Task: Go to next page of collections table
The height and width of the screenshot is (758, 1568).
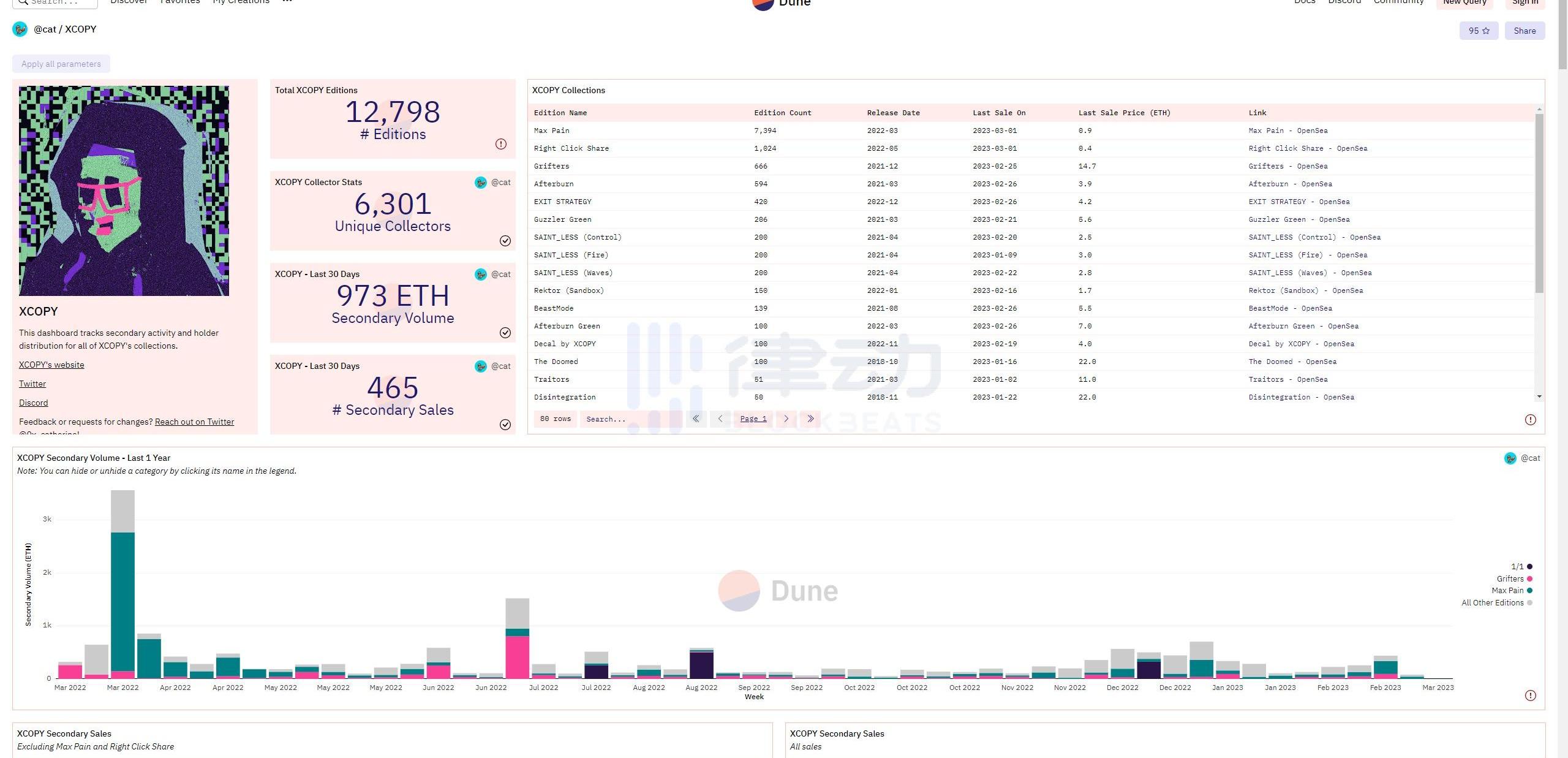Action: (x=786, y=419)
